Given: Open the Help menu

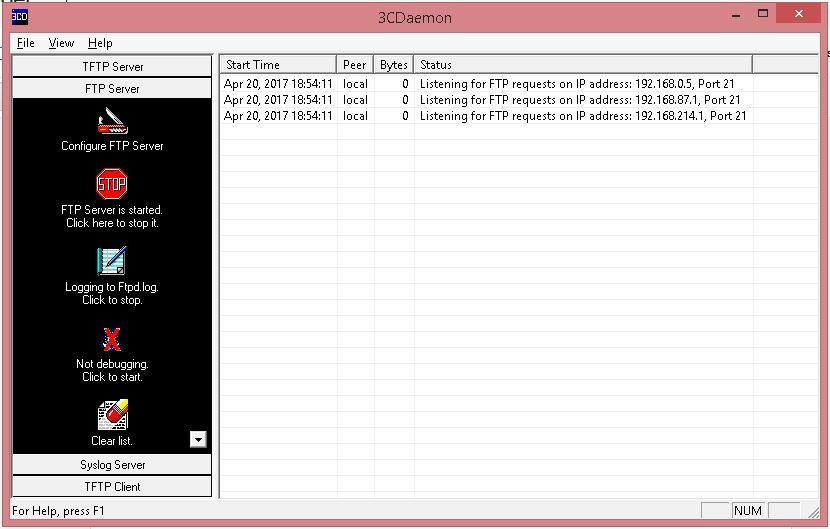Looking at the screenshot, I should tap(100, 43).
